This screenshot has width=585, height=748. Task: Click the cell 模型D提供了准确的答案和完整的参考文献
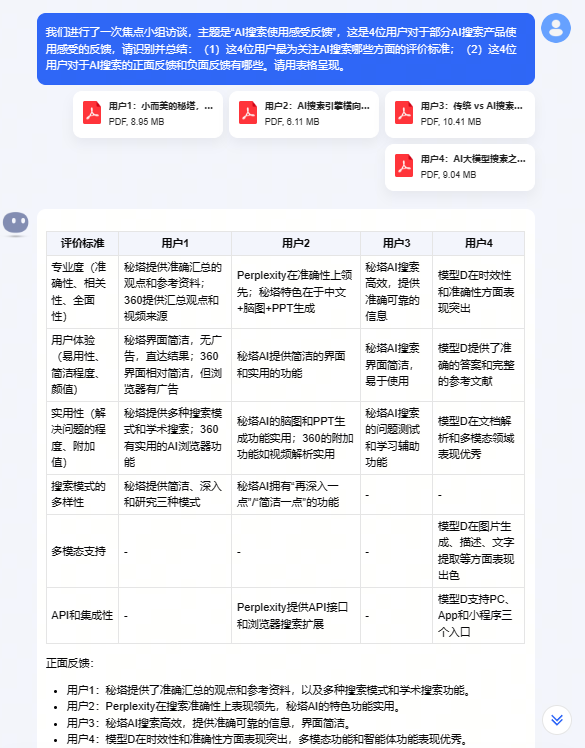point(479,365)
